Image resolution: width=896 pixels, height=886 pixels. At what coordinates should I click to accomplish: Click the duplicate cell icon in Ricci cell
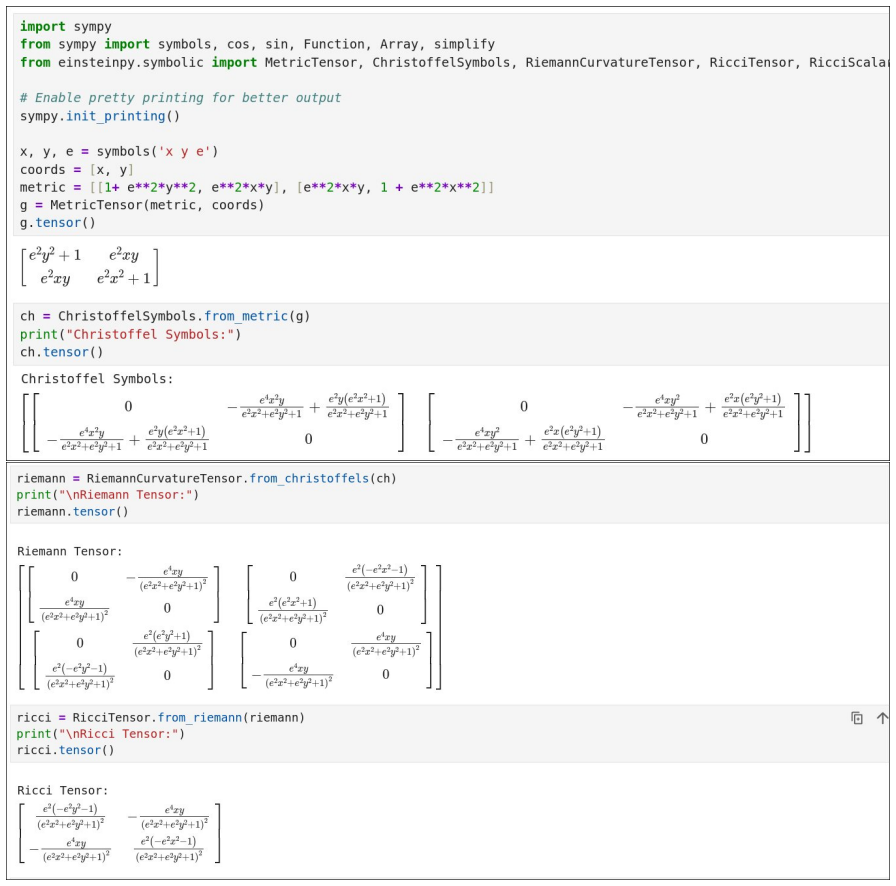(857, 718)
